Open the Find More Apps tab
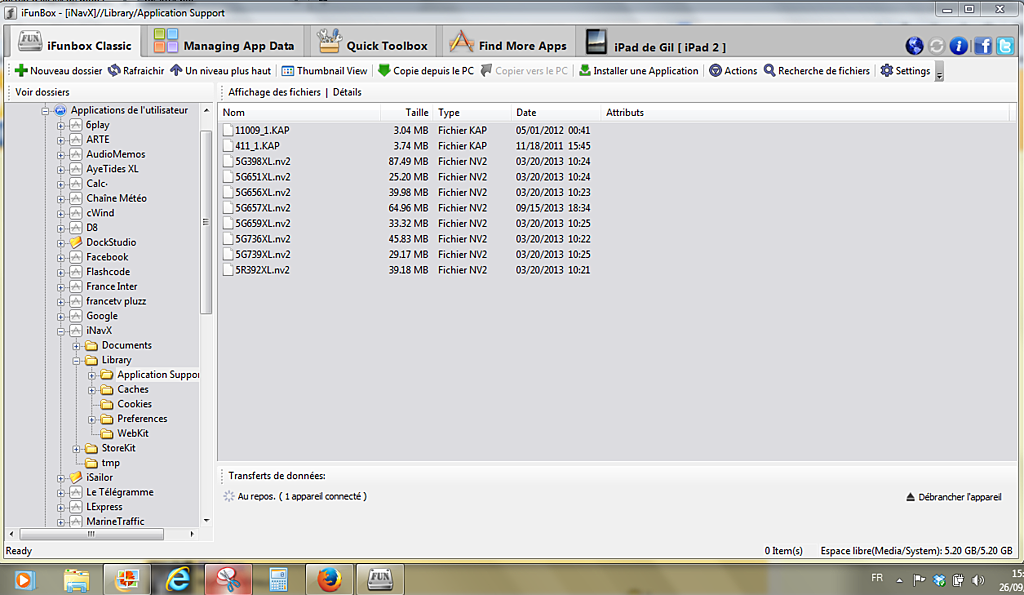 pyautogui.click(x=508, y=43)
